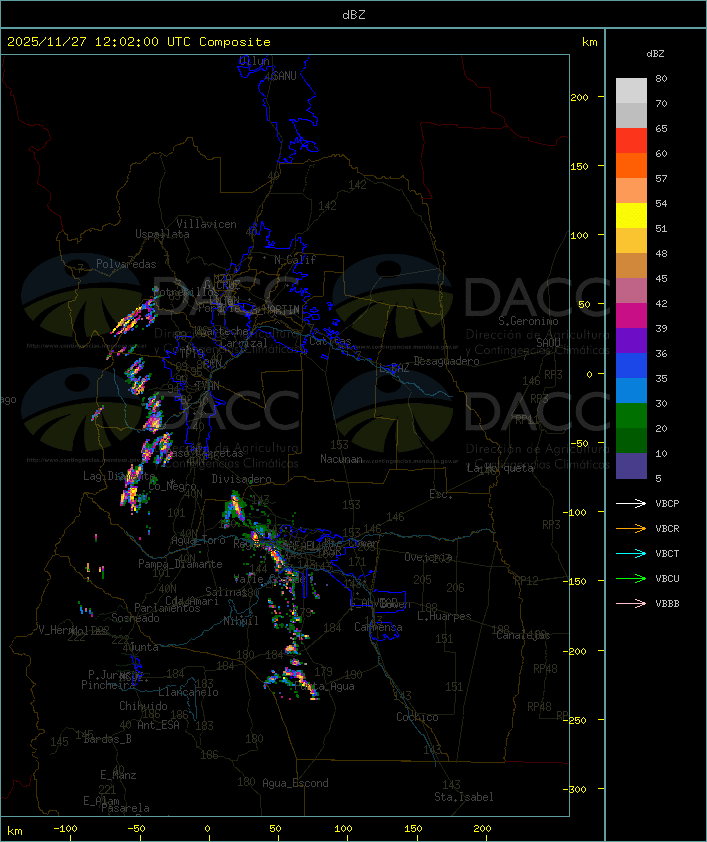The height and width of the screenshot is (842, 707).
Task: Select the mauve 42-45 dBZ swatch
Action: (x=631, y=291)
